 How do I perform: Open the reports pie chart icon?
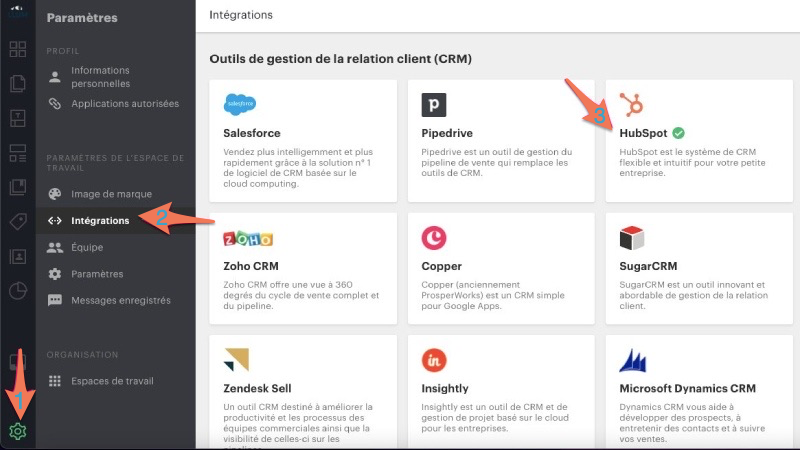(17, 291)
